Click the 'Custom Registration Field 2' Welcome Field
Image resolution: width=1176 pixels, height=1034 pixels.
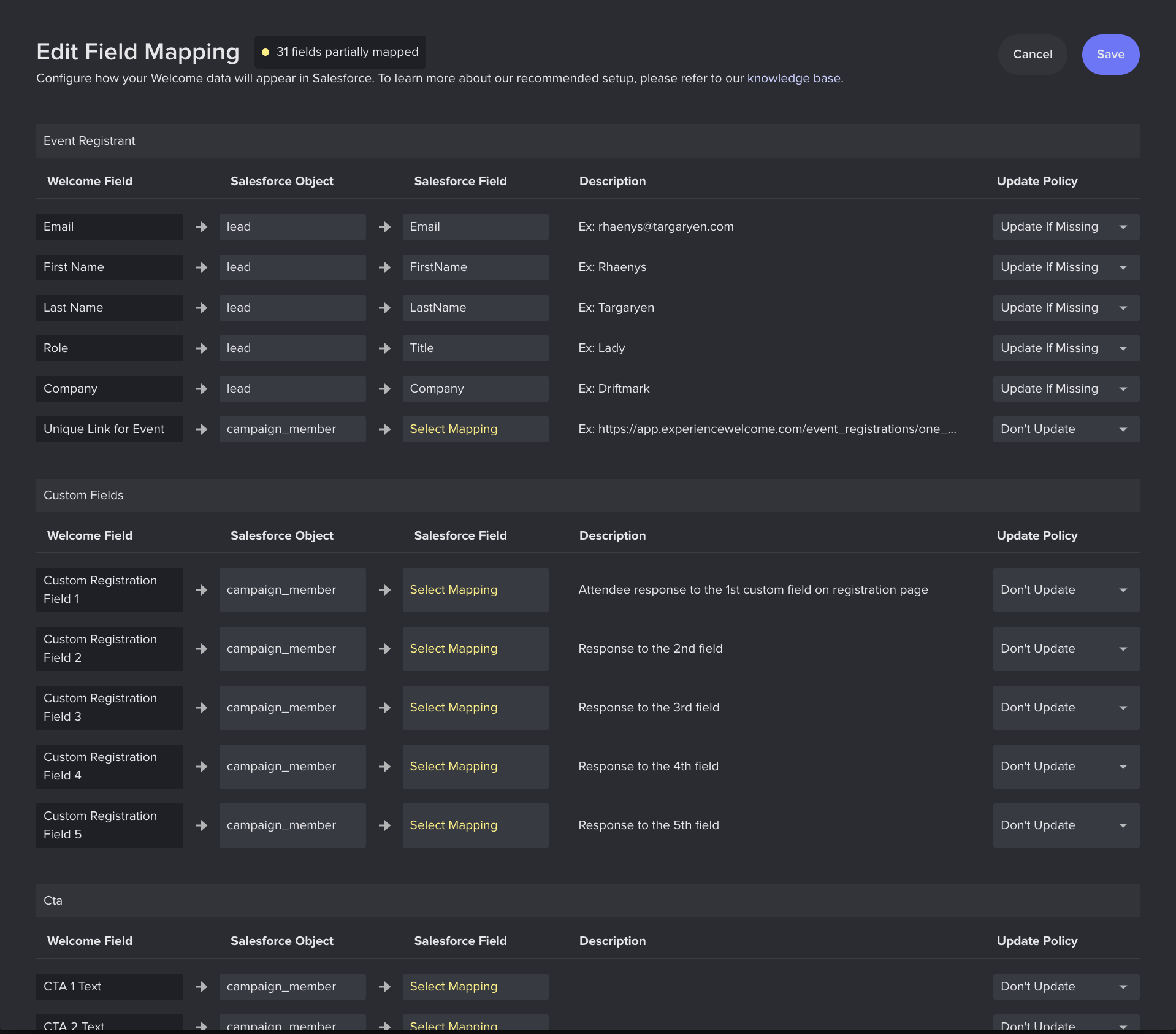(x=109, y=649)
